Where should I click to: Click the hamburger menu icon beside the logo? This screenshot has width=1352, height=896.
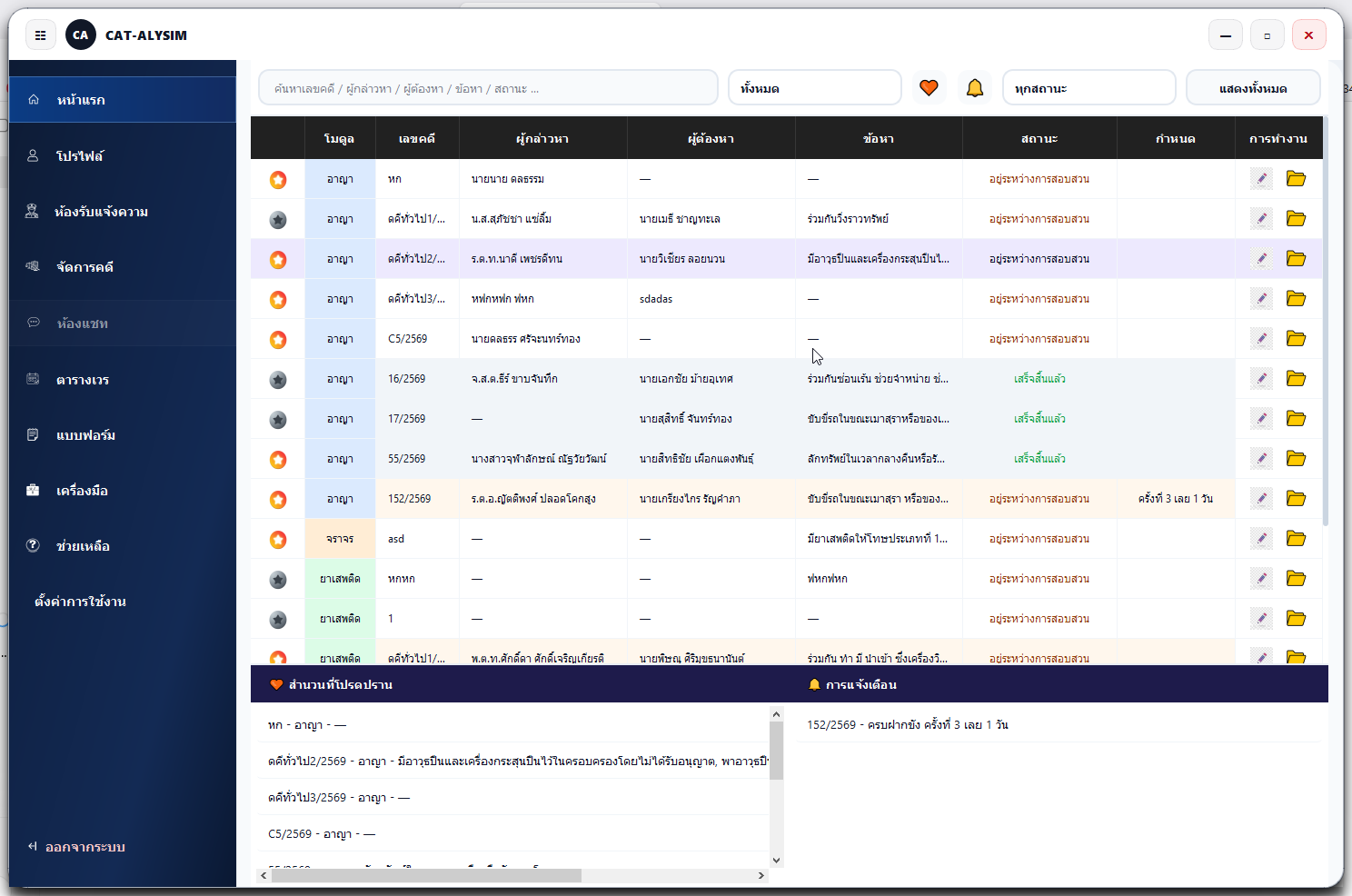click(40, 35)
